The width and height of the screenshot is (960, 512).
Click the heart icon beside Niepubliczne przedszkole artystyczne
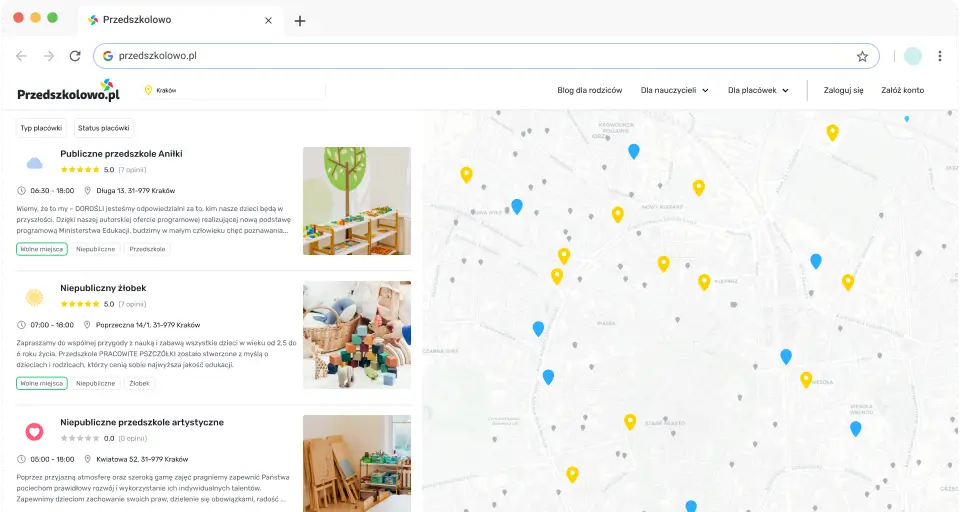point(34,431)
